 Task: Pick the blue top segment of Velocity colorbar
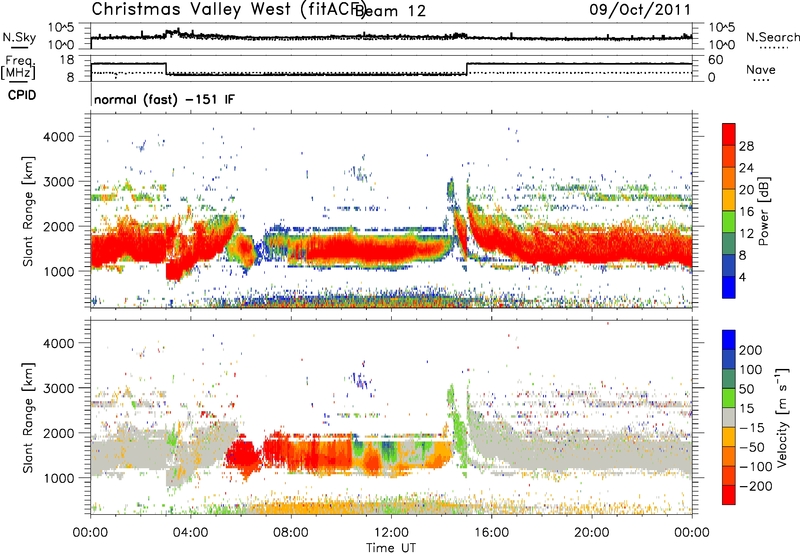pyautogui.click(x=729, y=340)
